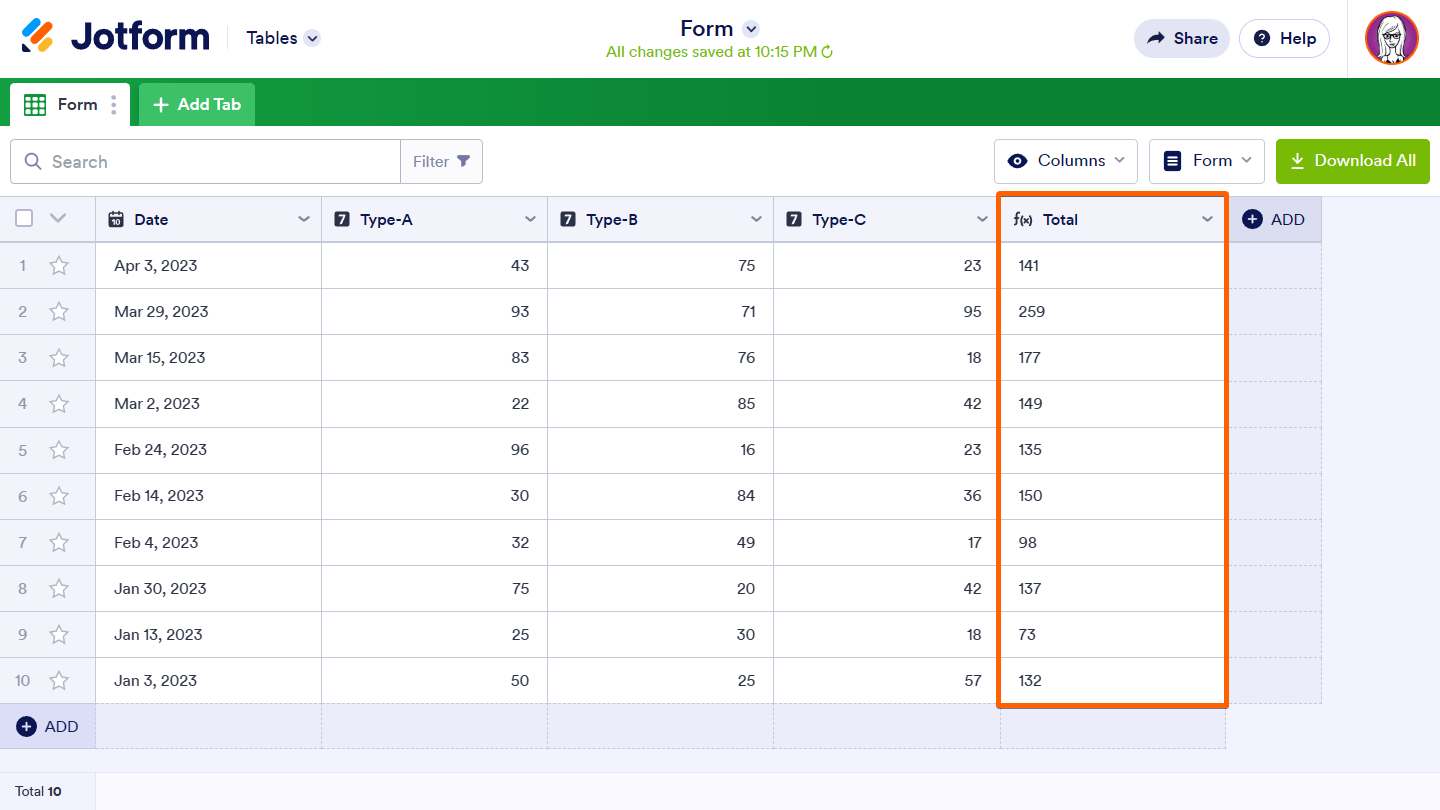1440x810 pixels.
Task: Star the Feb 14, 2023 row
Action: (x=59, y=496)
